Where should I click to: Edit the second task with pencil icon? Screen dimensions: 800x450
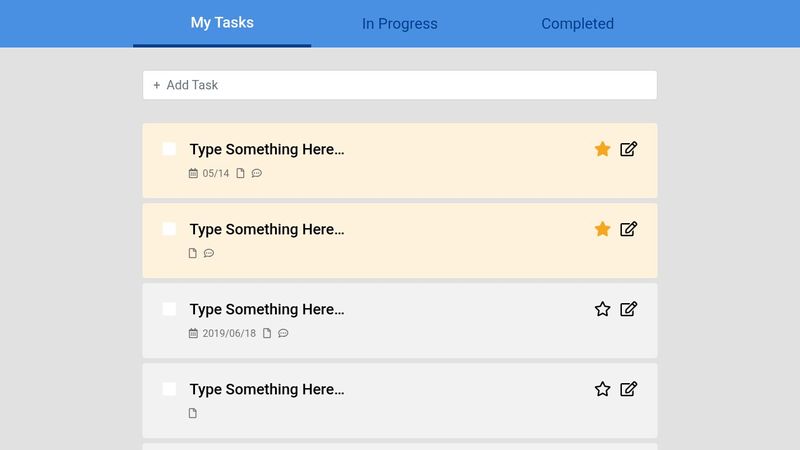[628, 229]
